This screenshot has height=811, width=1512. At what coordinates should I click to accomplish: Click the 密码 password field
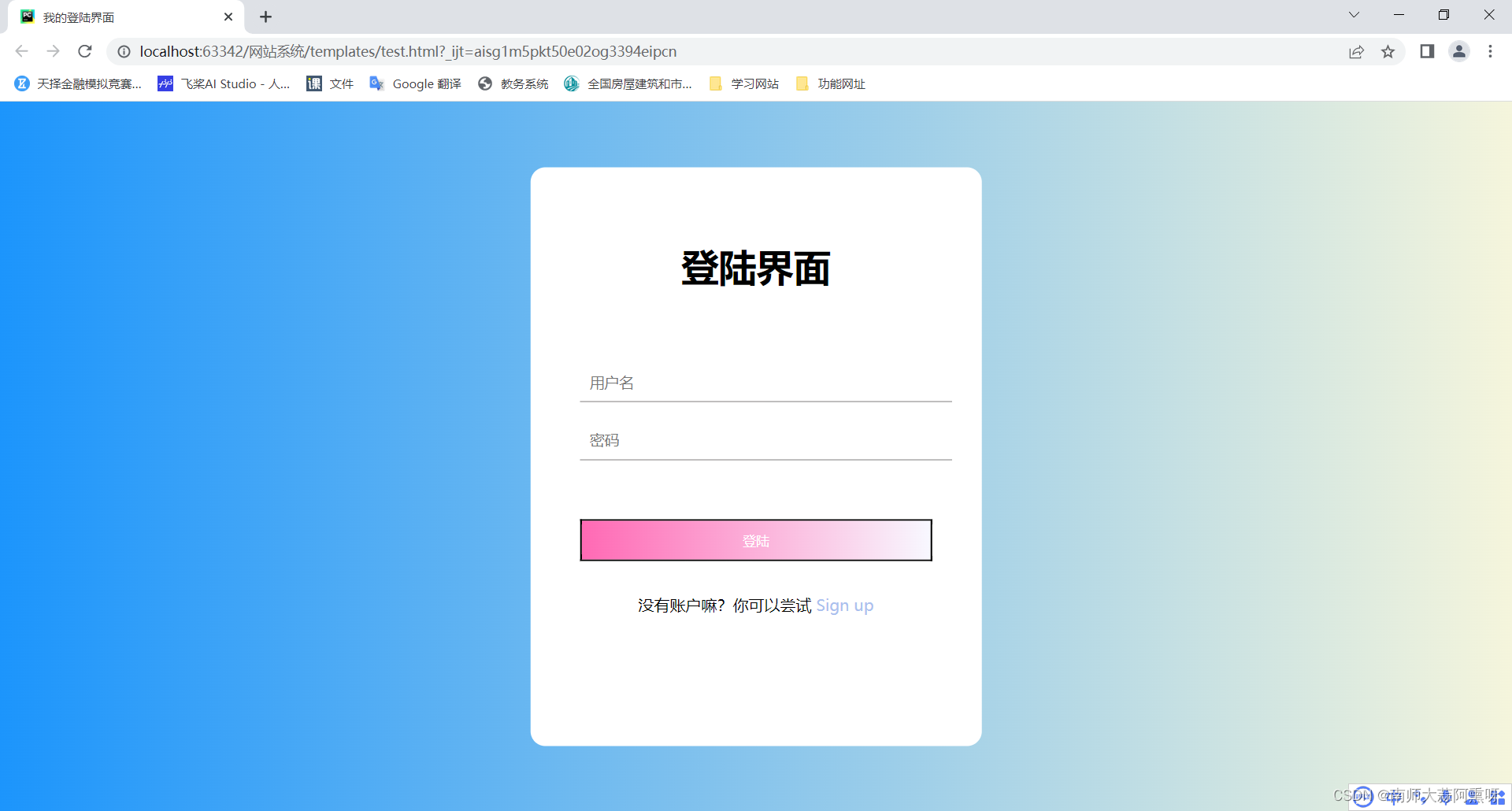(765, 439)
